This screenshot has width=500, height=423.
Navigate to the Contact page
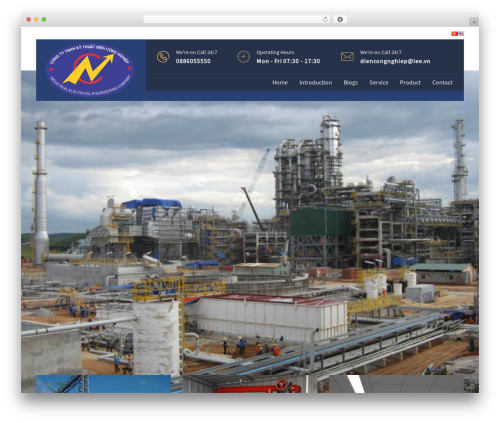442,82
